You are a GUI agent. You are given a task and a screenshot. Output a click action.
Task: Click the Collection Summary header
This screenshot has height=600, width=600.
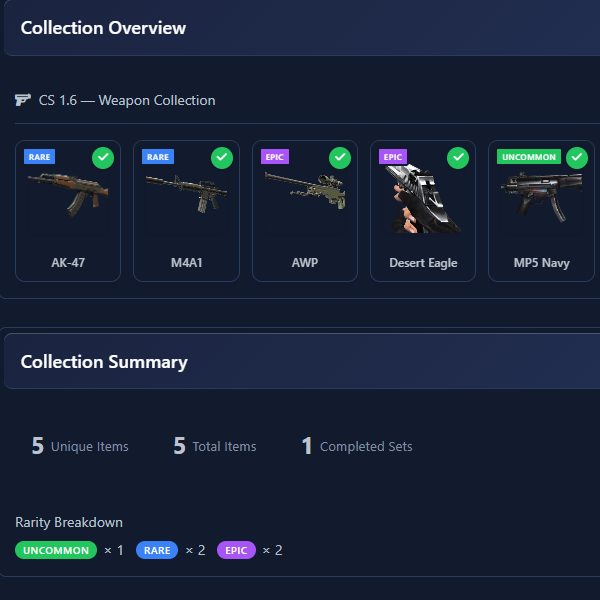point(104,362)
